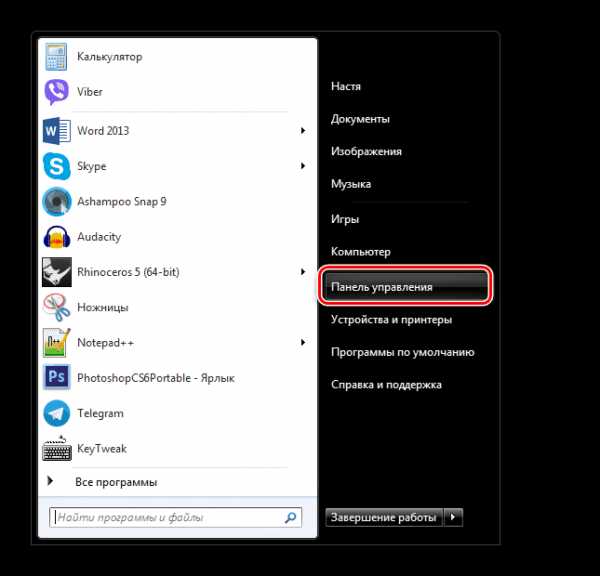Open Программы по умолчанию
The height and width of the screenshot is (576, 600).
coord(403,352)
